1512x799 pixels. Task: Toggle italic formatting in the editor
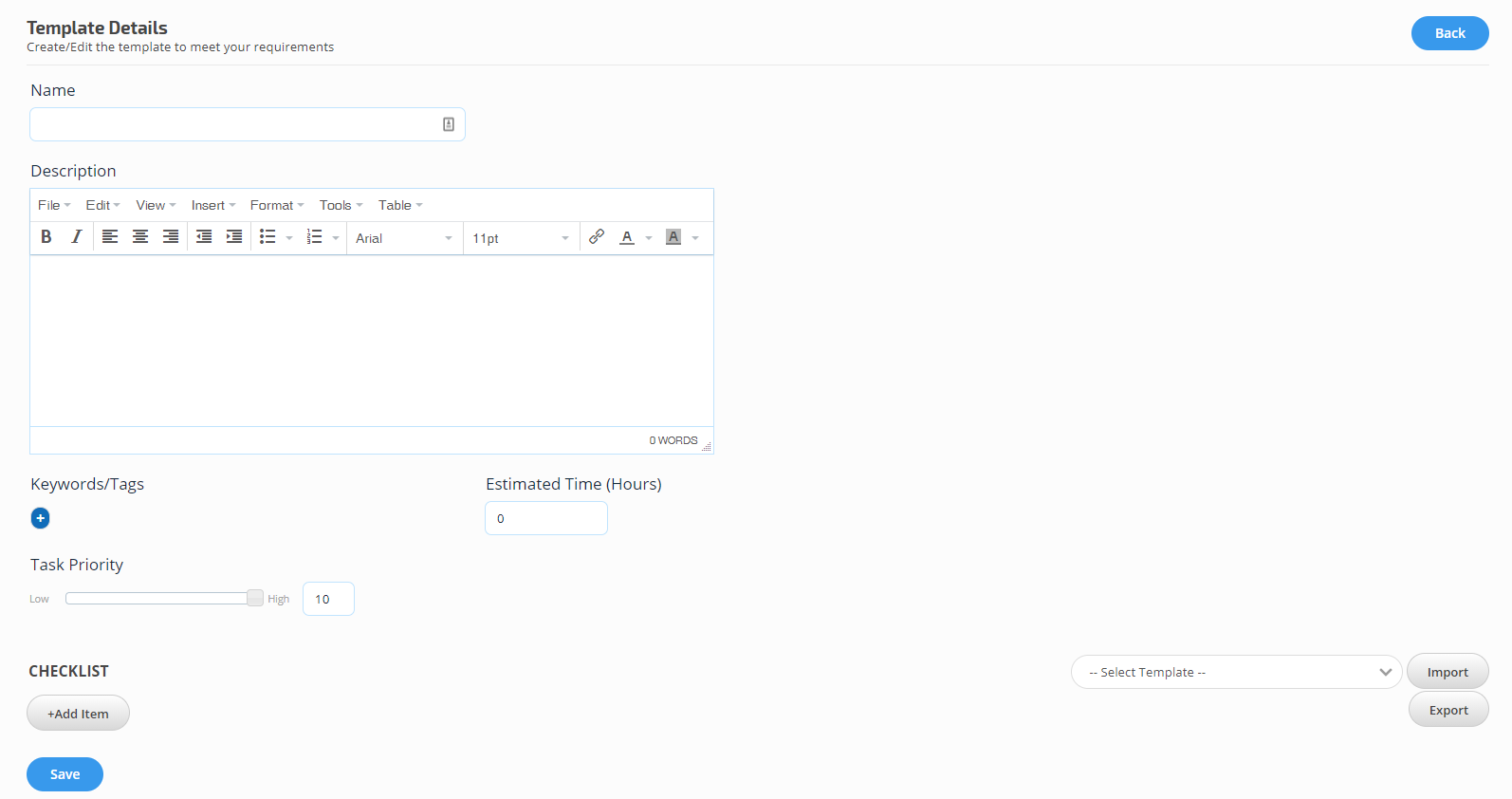[77, 237]
